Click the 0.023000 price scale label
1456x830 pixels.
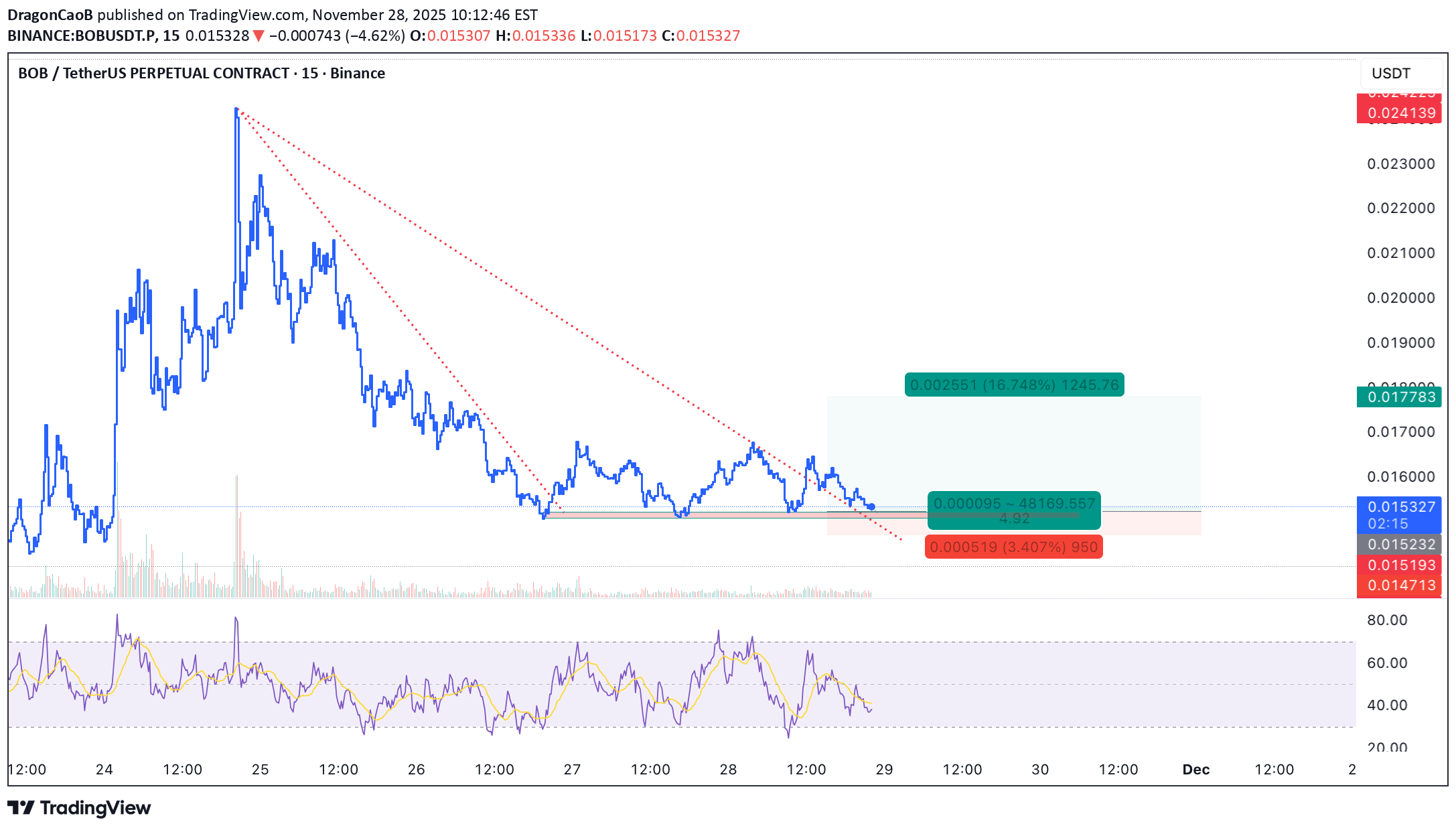point(1400,164)
